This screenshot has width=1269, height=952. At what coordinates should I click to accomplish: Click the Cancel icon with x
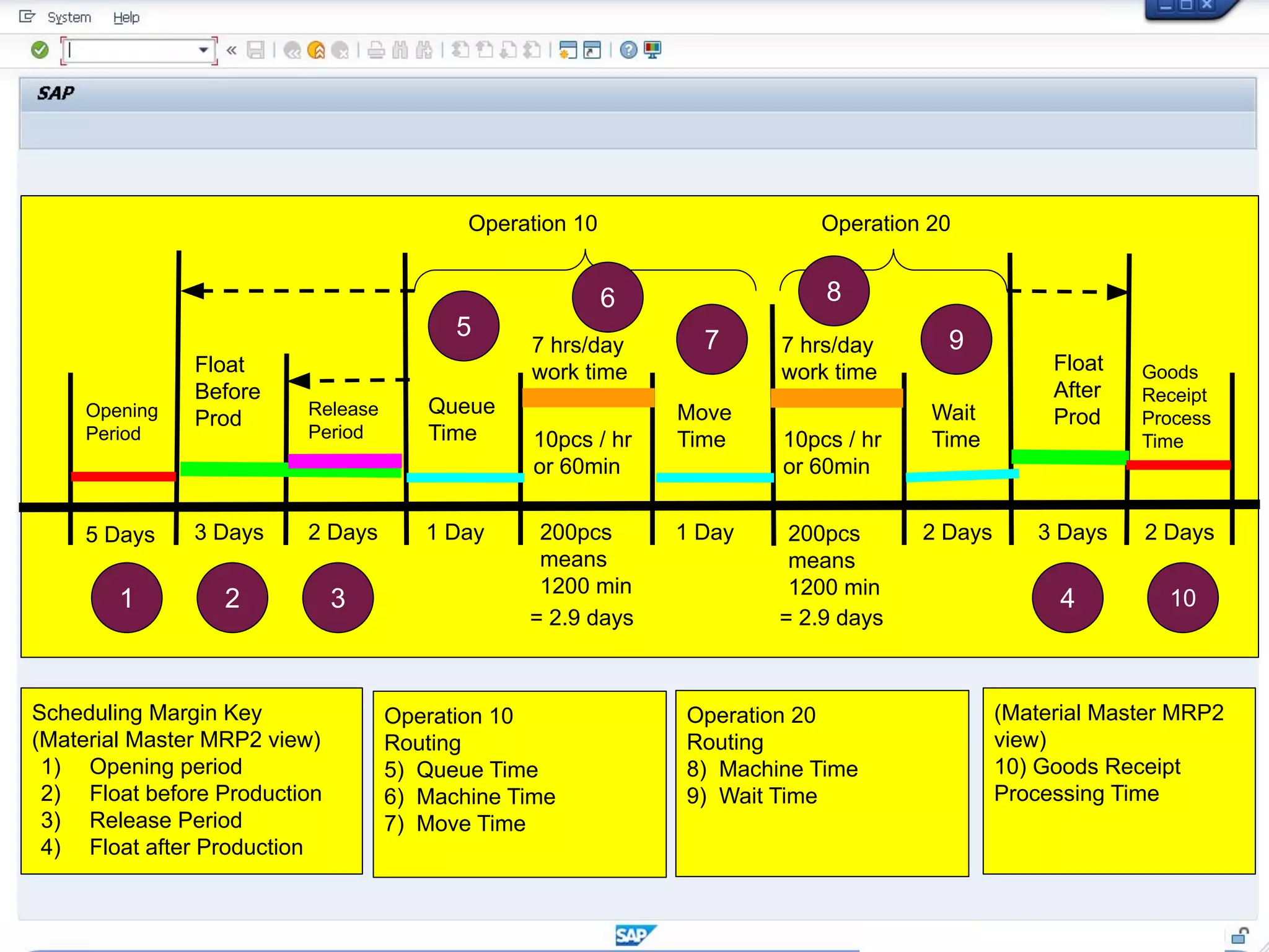pos(340,50)
